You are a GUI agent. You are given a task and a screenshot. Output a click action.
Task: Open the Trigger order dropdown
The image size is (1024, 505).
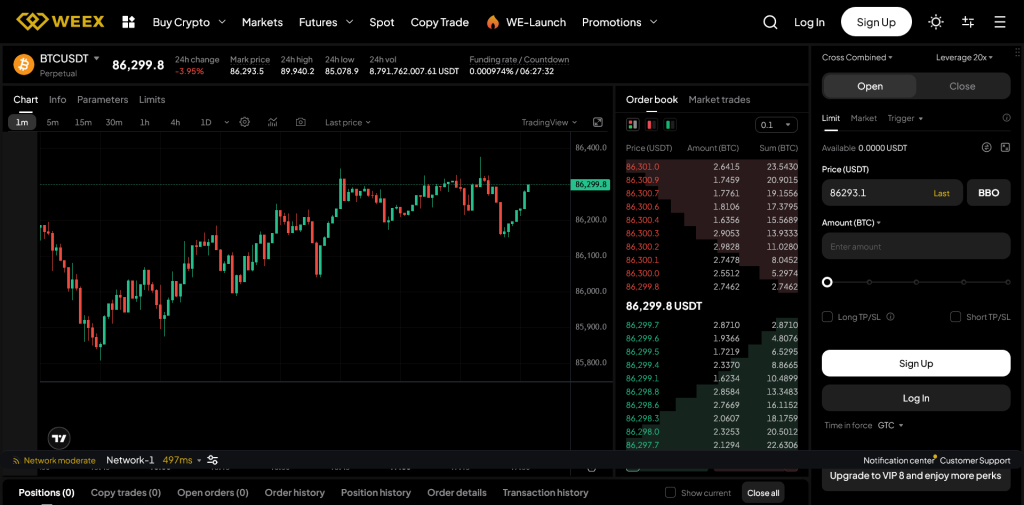905,118
